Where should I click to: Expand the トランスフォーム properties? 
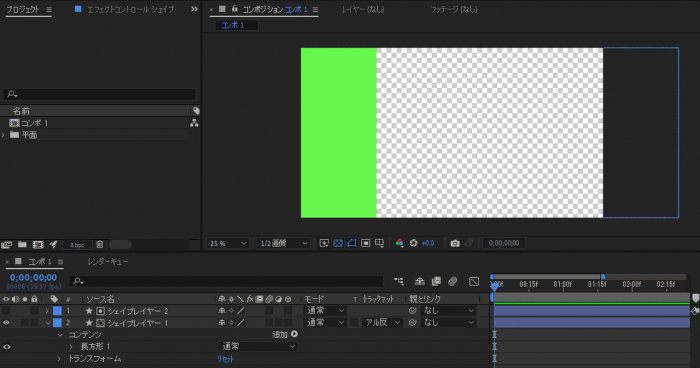click(x=59, y=359)
